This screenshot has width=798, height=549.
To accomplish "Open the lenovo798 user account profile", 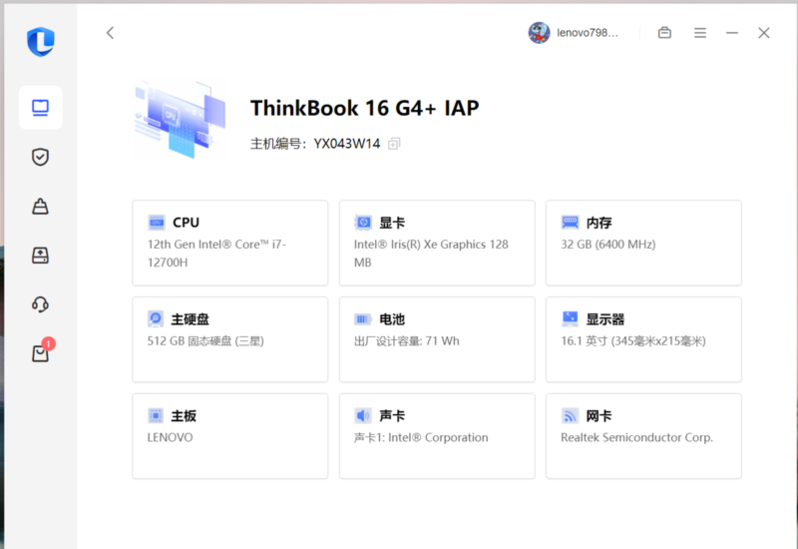I will pyautogui.click(x=574, y=33).
